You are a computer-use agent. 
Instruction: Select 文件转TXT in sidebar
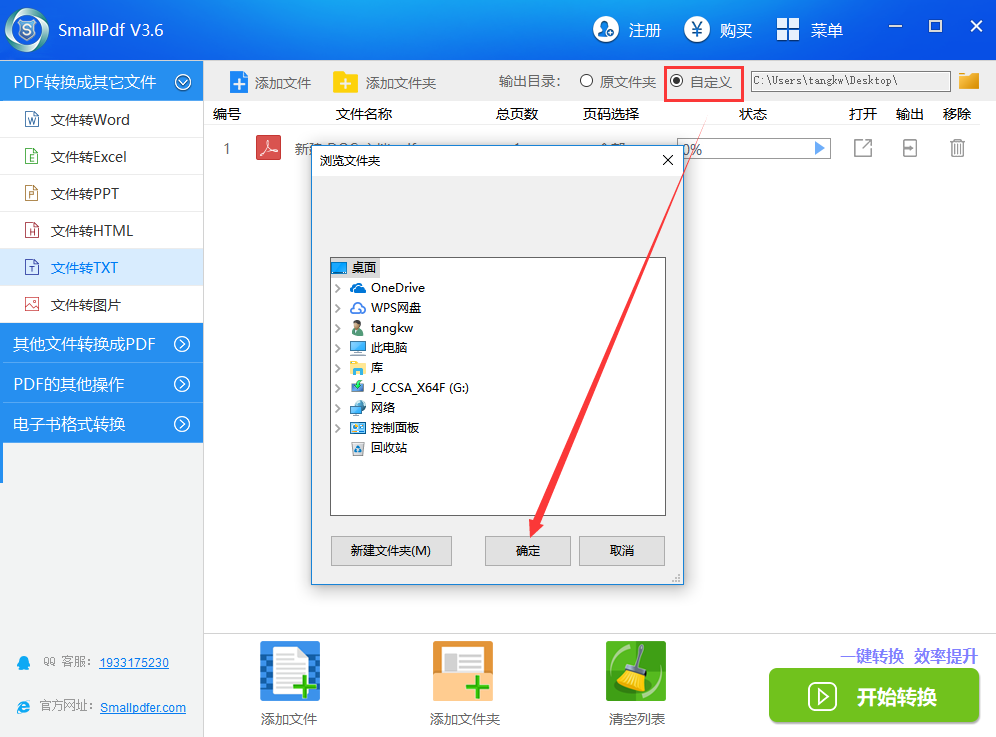click(102, 267)
